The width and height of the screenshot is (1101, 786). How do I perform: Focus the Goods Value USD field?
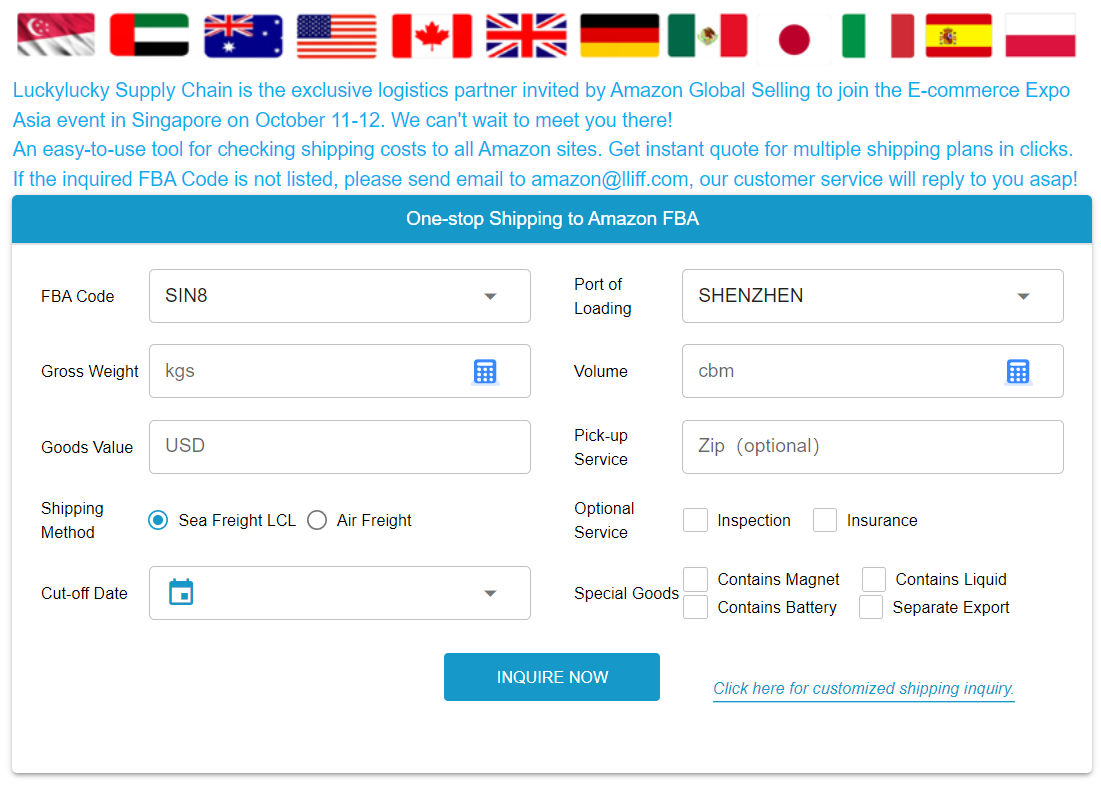click(x=340, y=447)
